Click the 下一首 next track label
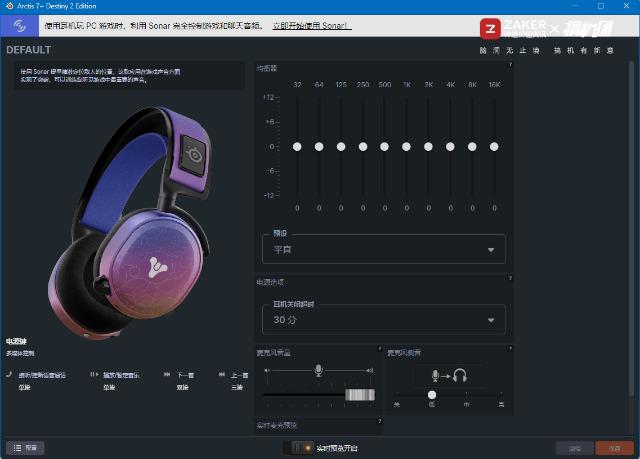 click(x=185, y=375)
